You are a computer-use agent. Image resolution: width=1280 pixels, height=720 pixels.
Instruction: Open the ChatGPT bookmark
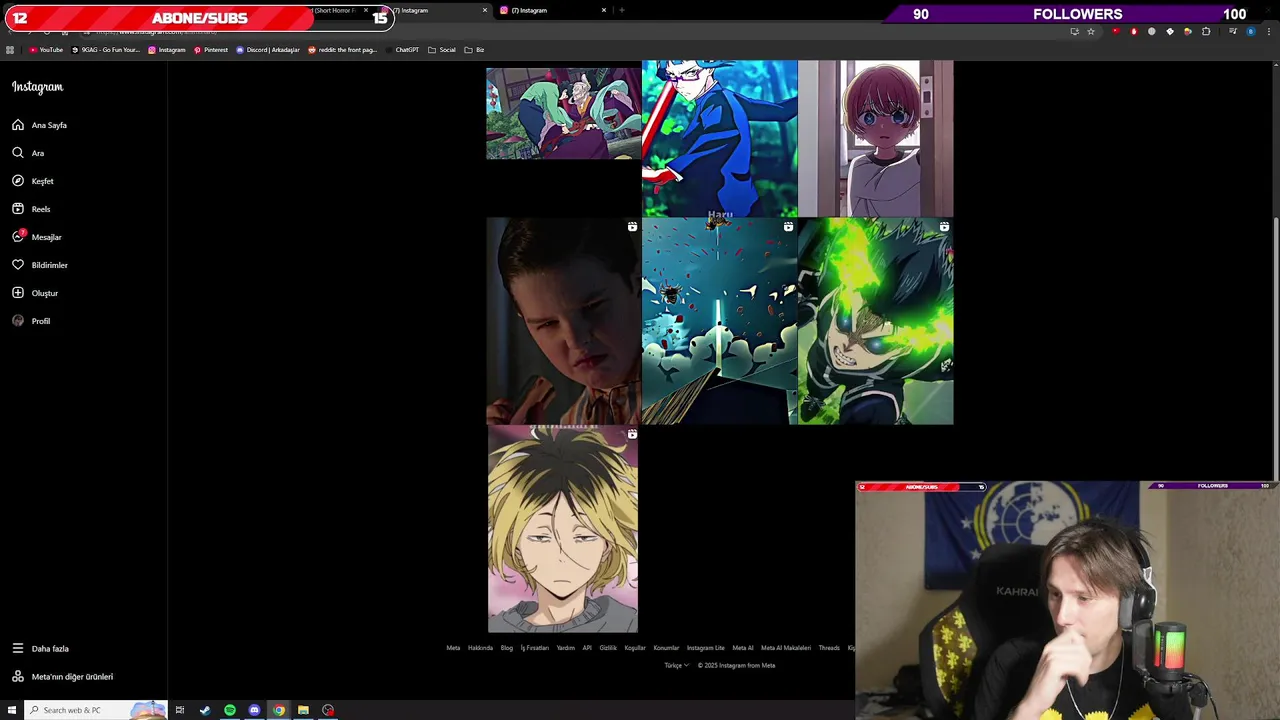(x=402, y=50)
